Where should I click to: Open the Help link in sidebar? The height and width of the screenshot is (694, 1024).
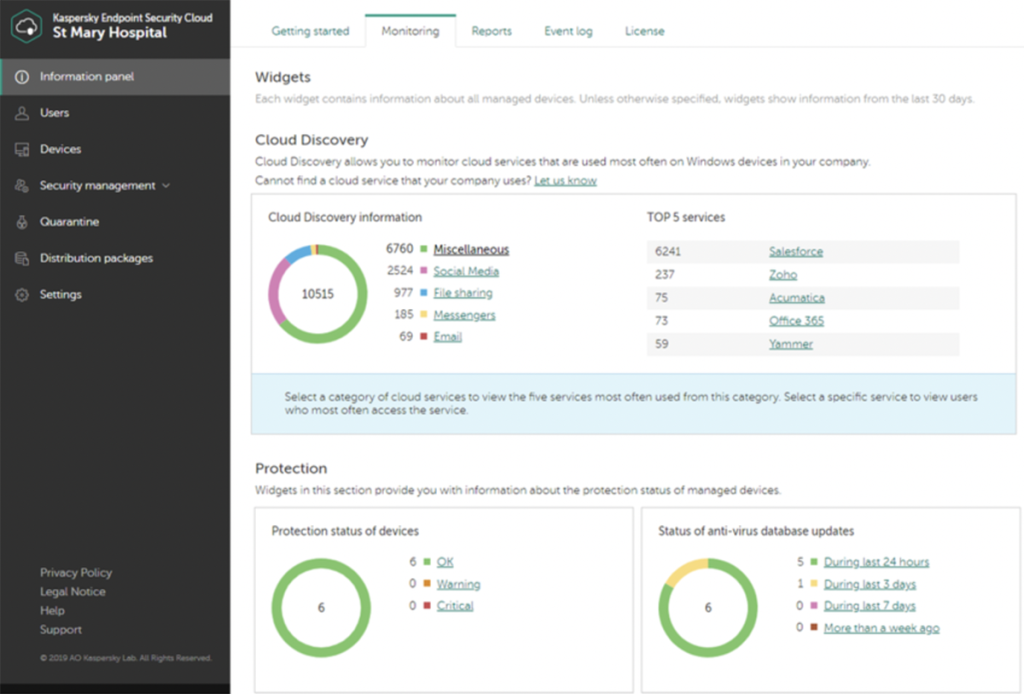click(x=52, y=610)
